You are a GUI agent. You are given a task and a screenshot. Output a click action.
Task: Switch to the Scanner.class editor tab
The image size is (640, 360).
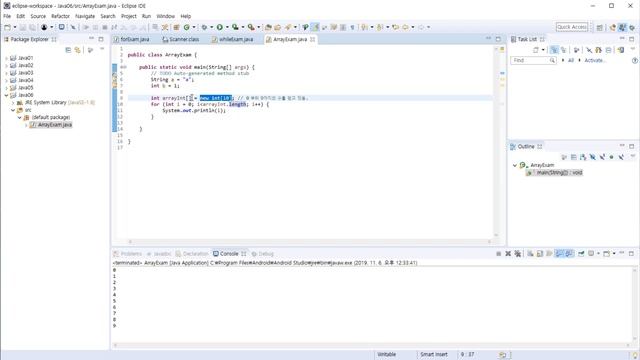click(181, 40)
